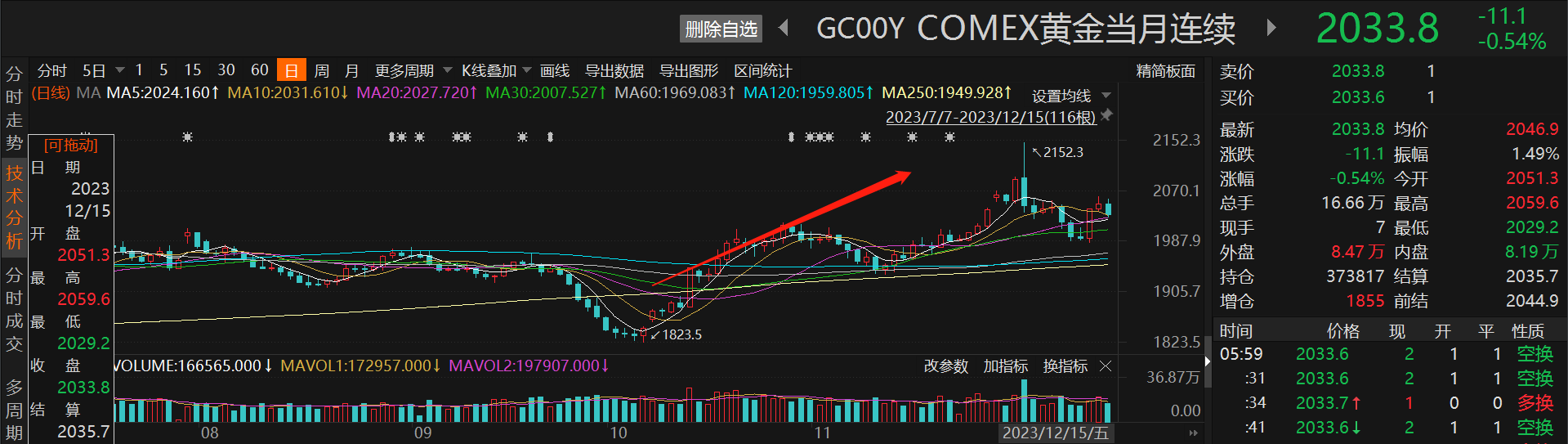Collapse the right quote panel with the arrow
Viewport: 1568px width, 444px height.
(1208, 361)
